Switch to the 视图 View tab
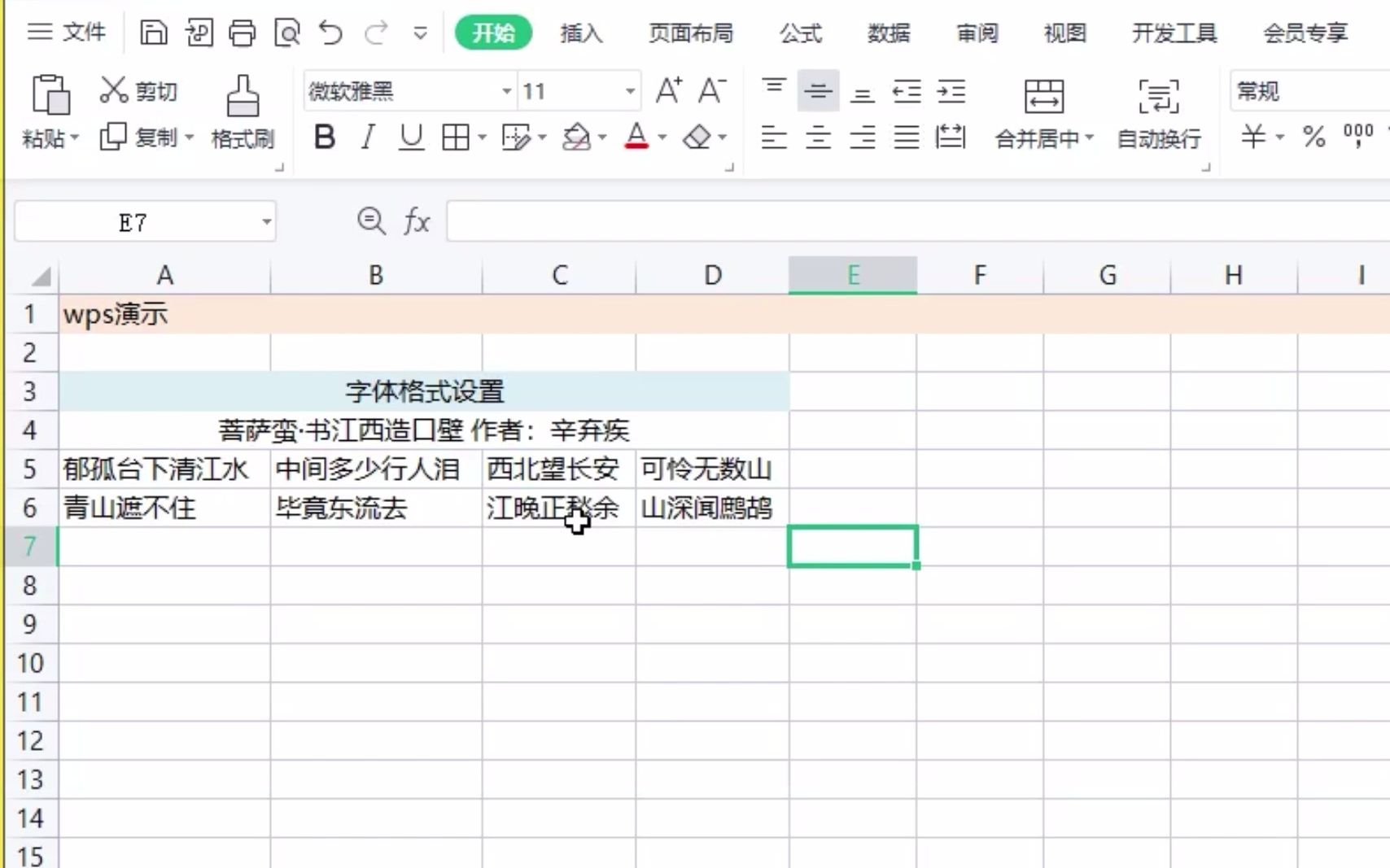The height and width of the screenshot is (868, 1390). 1065,33
